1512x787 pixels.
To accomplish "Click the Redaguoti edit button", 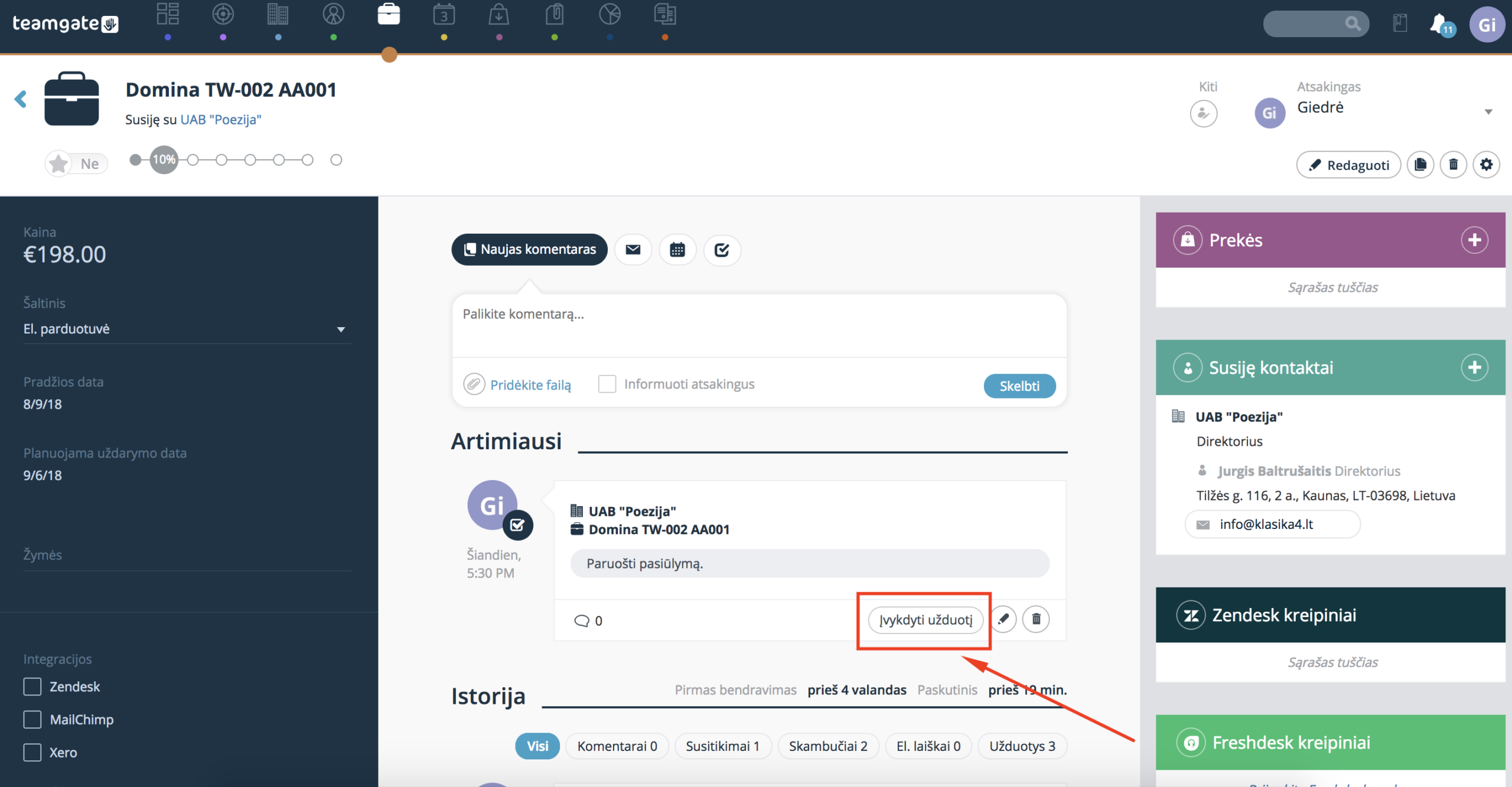I will click(x=1348, y=165).
